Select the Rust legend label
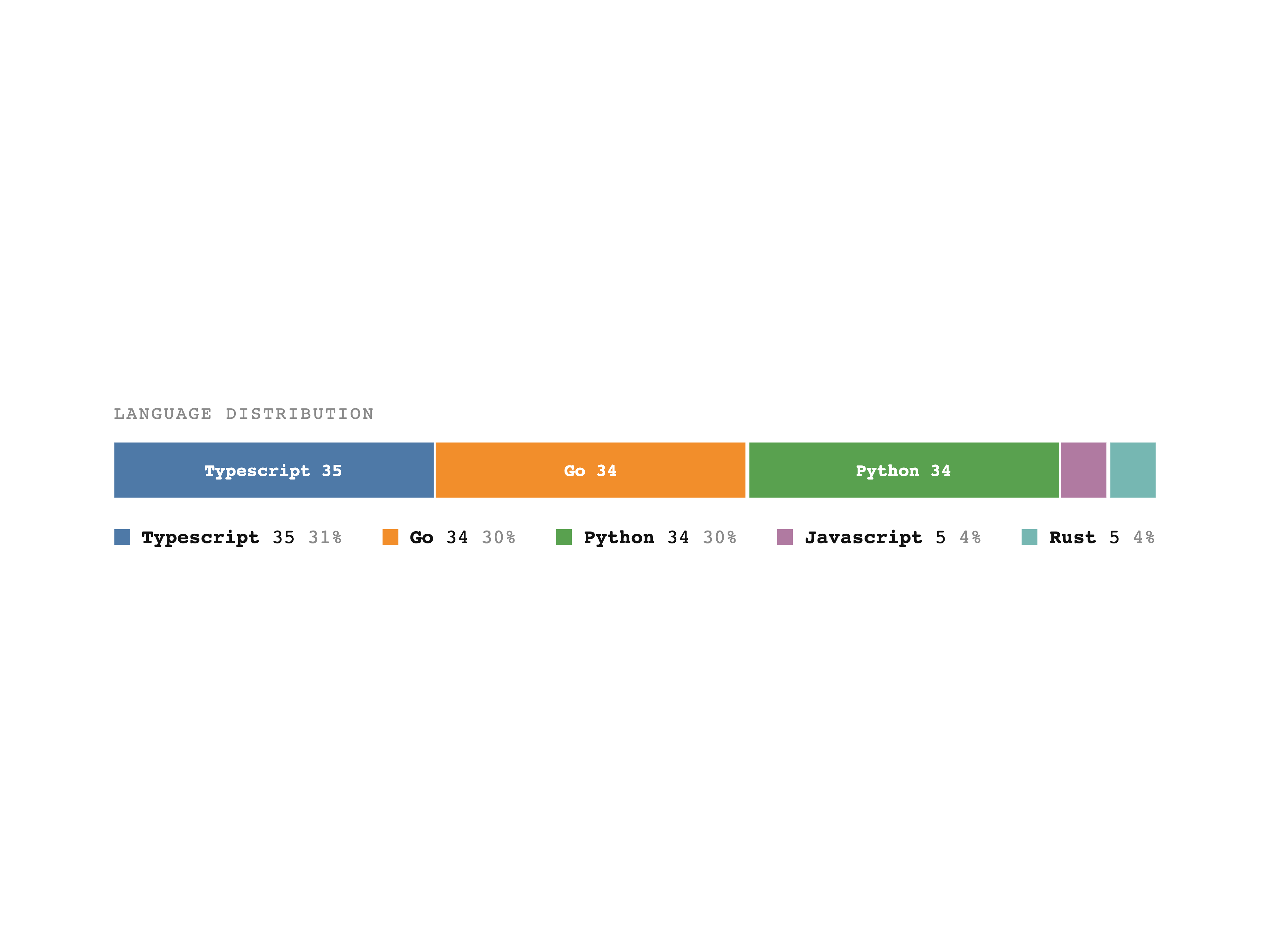 click(x=1073, y=538)
